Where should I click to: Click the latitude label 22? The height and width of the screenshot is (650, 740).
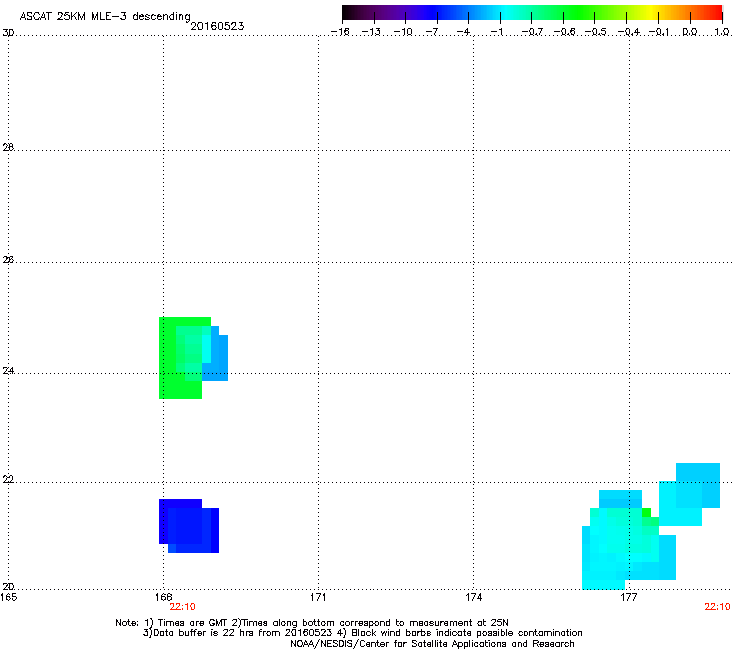pyautogui.click(x=8, y=480)
